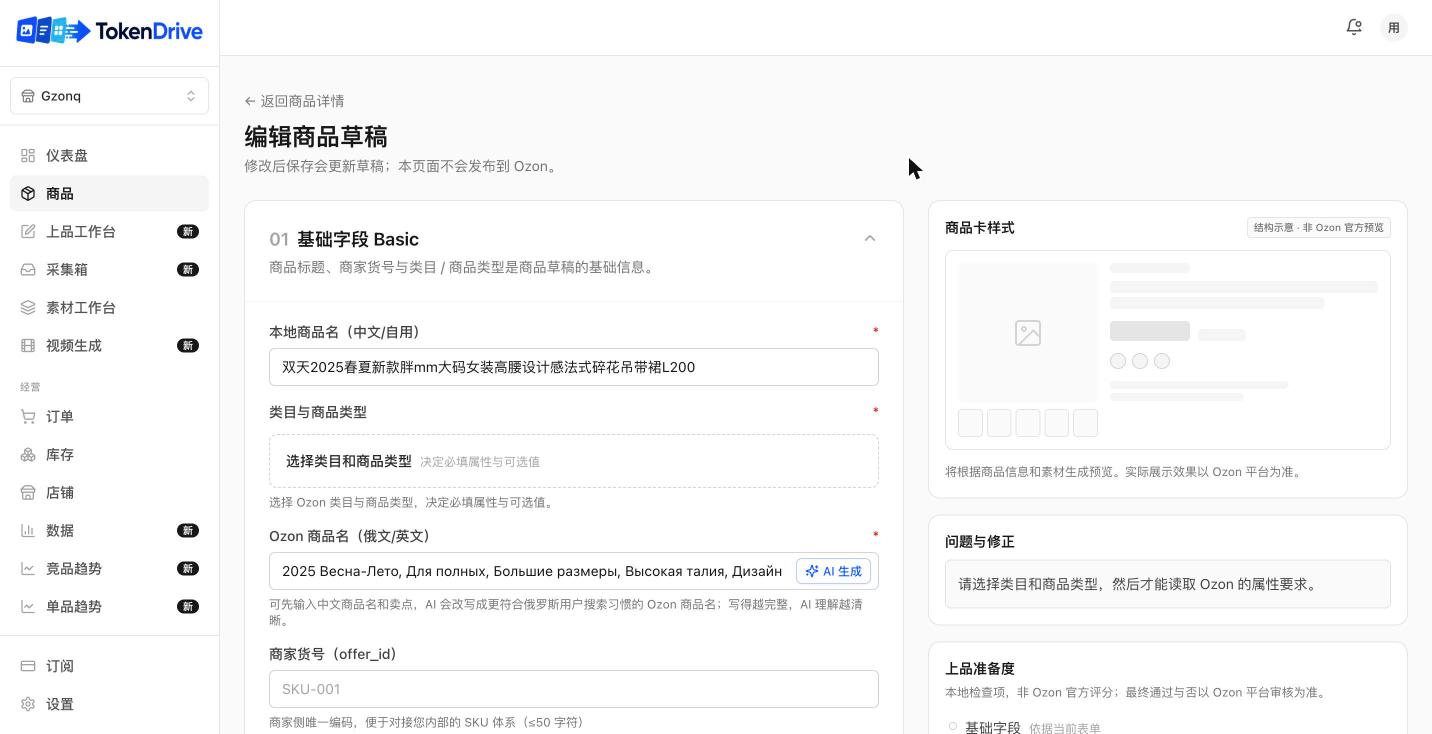Click the 竞品趋势 trend icon
Image resolution: width=1432 pixels, height=734 pixels.
(28, 568)
